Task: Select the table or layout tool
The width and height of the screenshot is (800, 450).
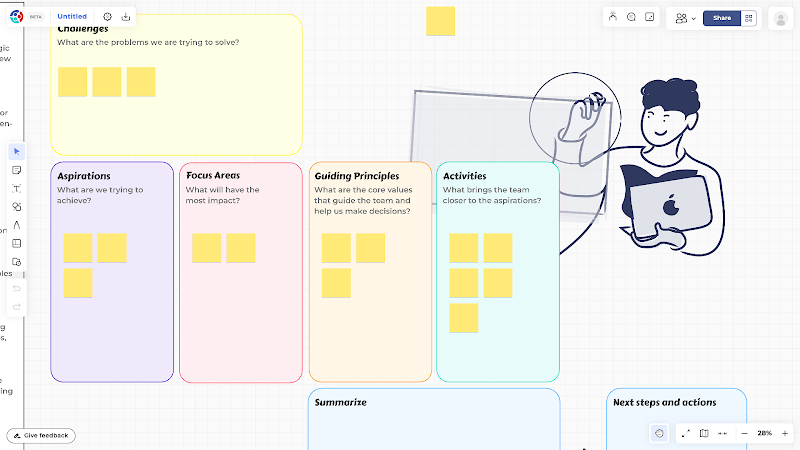Action: [16, 243]
